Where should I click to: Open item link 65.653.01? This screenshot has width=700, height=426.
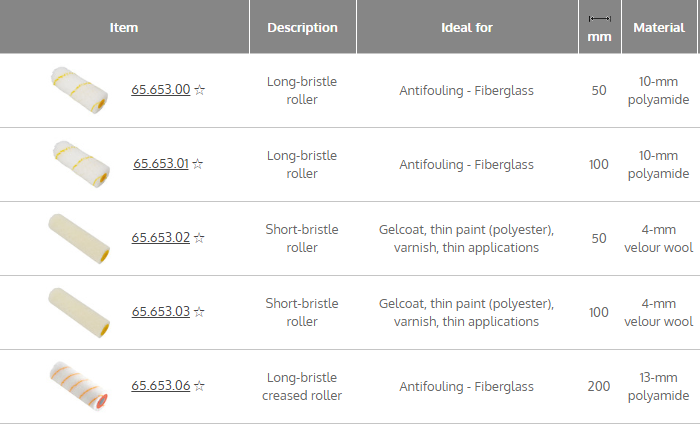click(160, 164)
